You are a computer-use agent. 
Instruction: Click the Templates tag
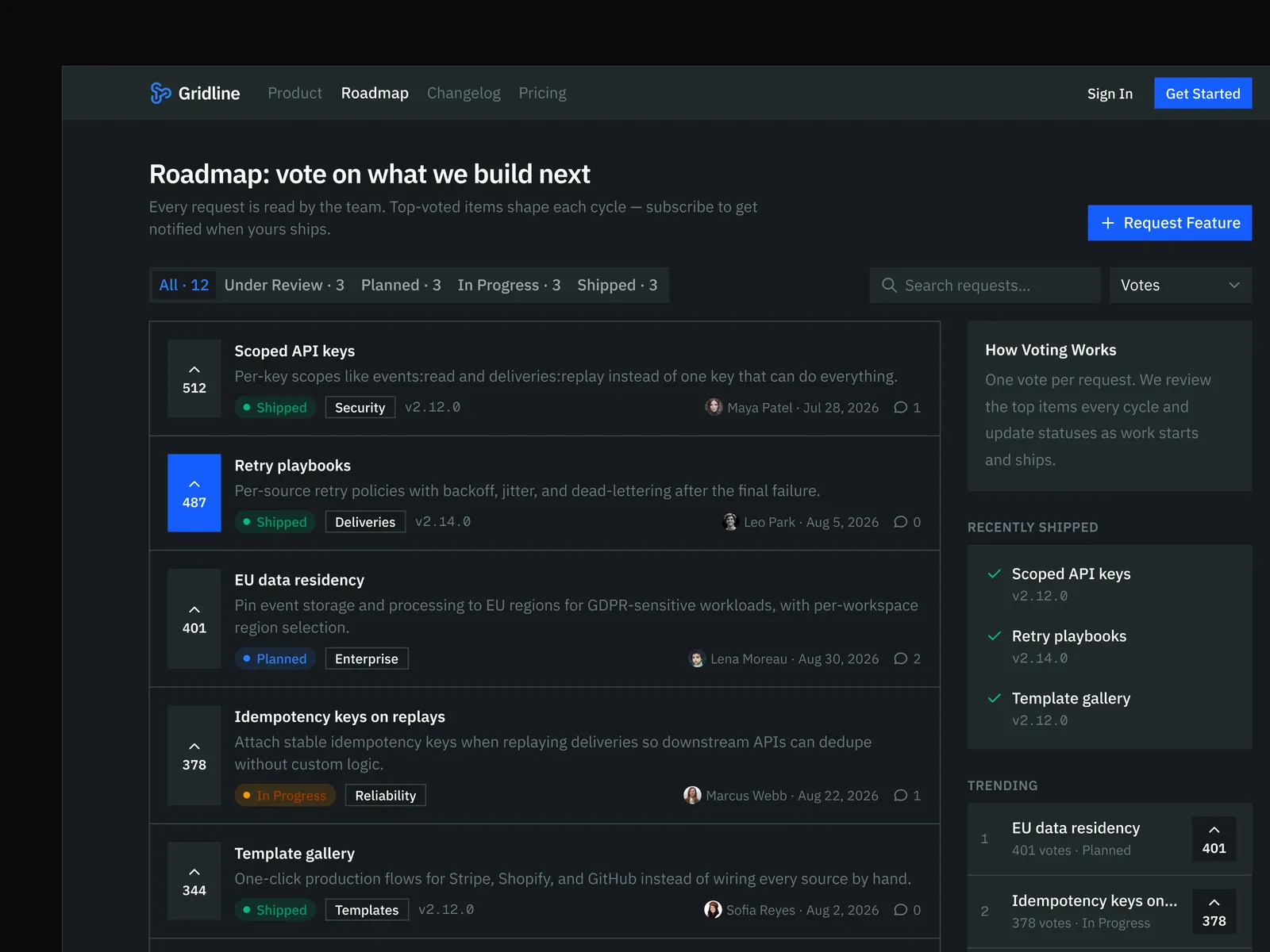pyautogui.click(x=367, y=910)
